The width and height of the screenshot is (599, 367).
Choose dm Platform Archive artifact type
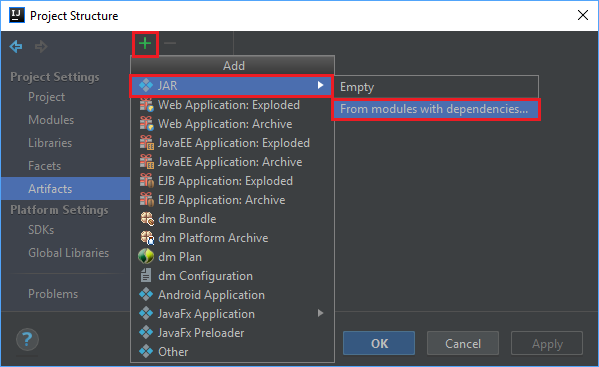(232, 238)
